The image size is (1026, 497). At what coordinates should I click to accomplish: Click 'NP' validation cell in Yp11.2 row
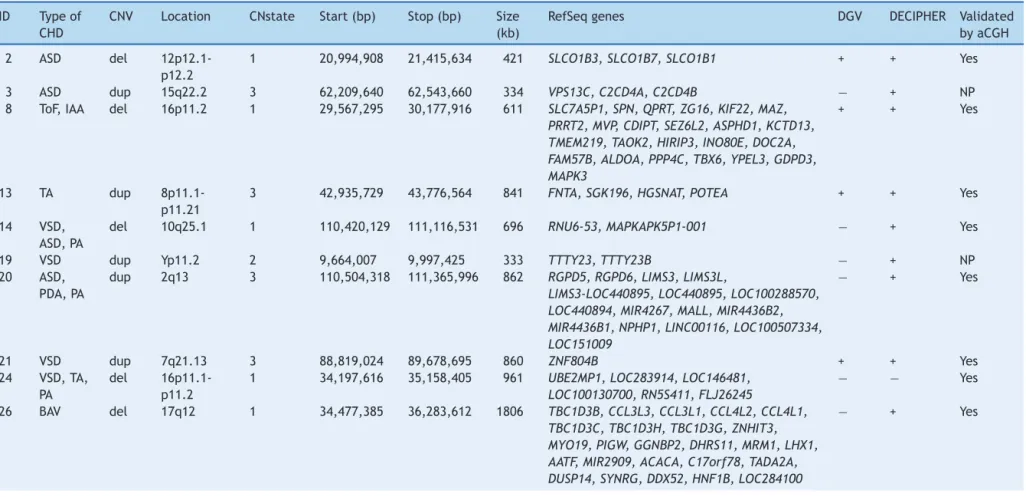click(966, 260)
